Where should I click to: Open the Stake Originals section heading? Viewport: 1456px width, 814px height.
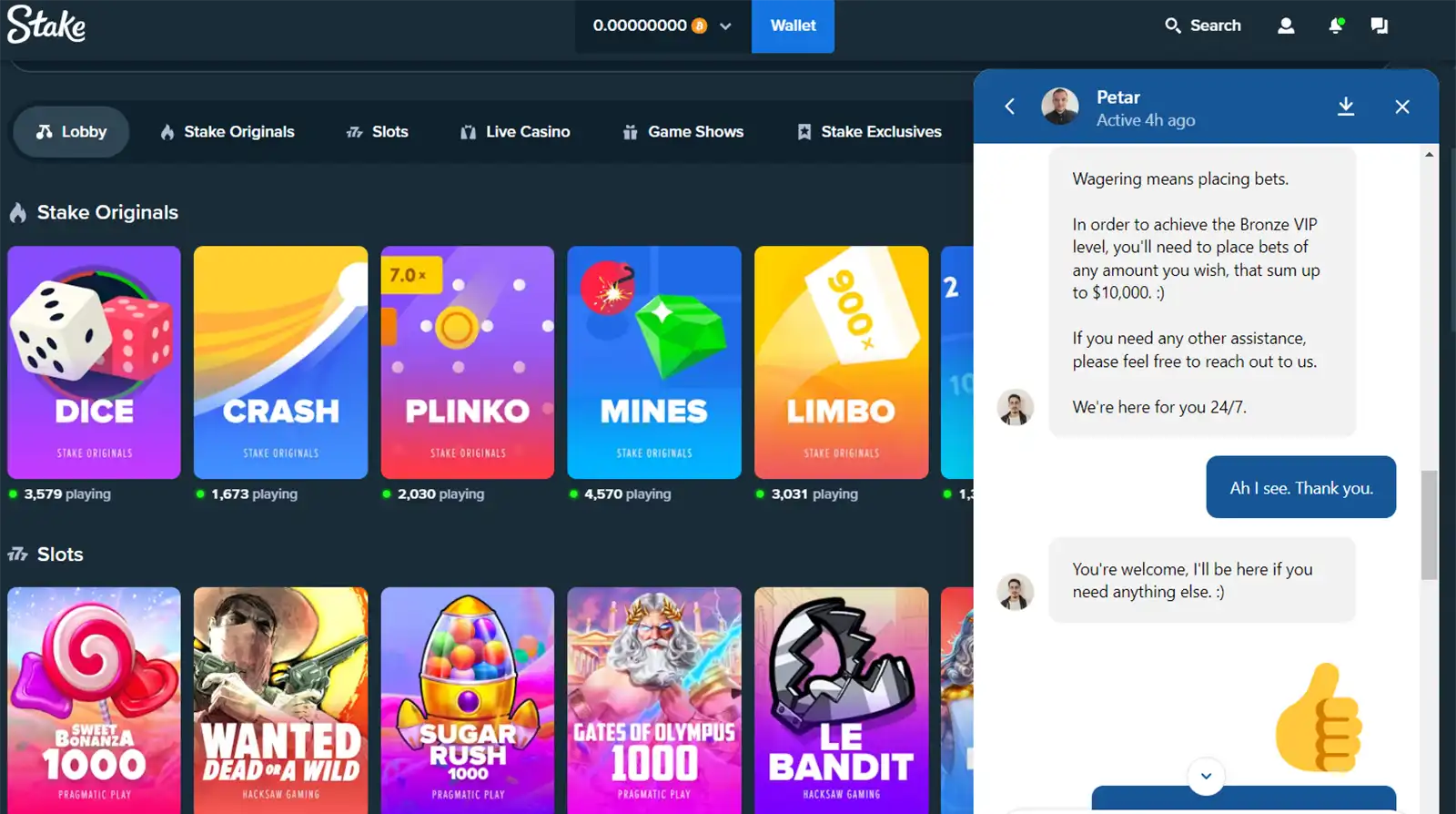click(x=94, y=212)
